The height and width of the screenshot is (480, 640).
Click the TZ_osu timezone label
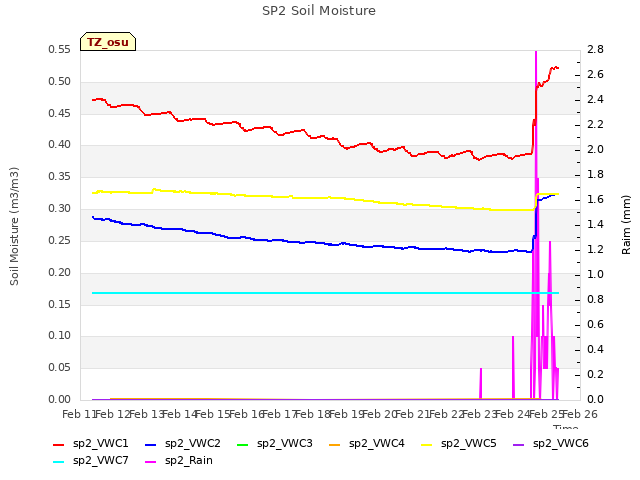(x=108, y=42)
